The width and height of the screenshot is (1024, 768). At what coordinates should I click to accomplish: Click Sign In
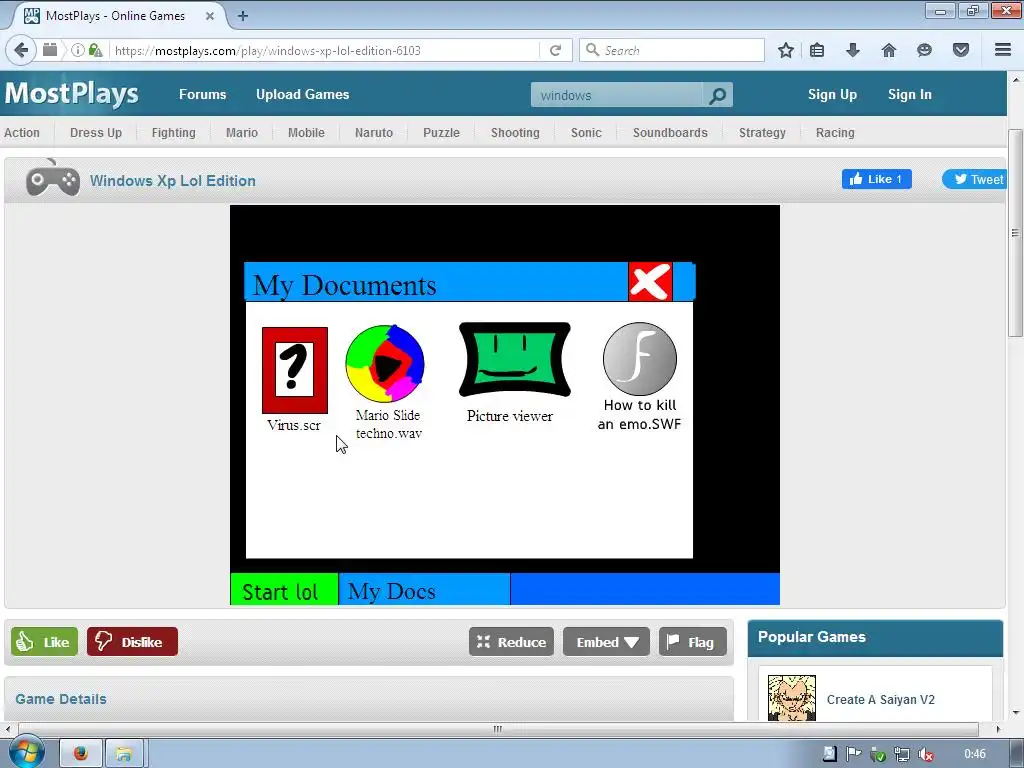(909, 94)
